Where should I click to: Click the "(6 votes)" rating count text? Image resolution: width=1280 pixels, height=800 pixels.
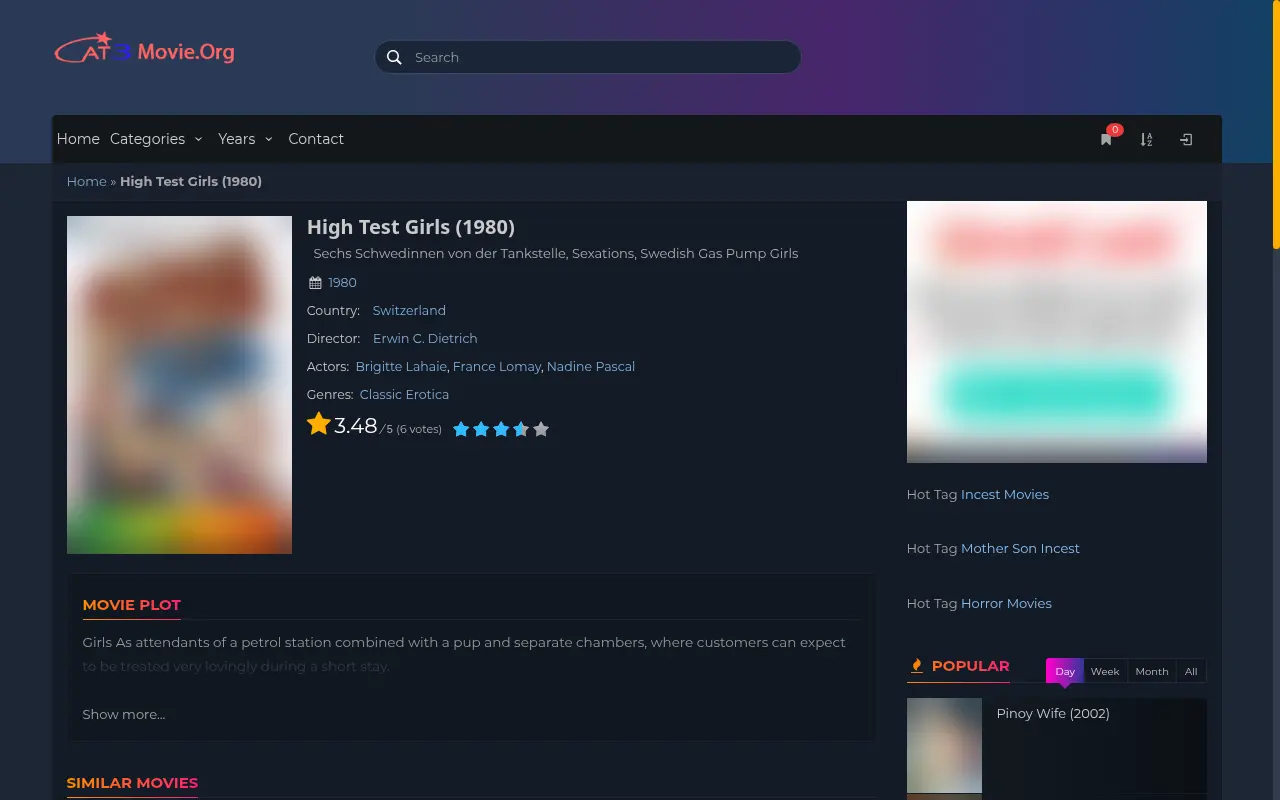click(x=419, y=429)
